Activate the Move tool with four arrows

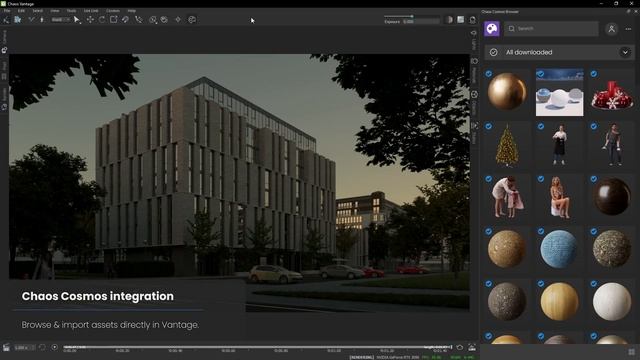click(90, 20)
